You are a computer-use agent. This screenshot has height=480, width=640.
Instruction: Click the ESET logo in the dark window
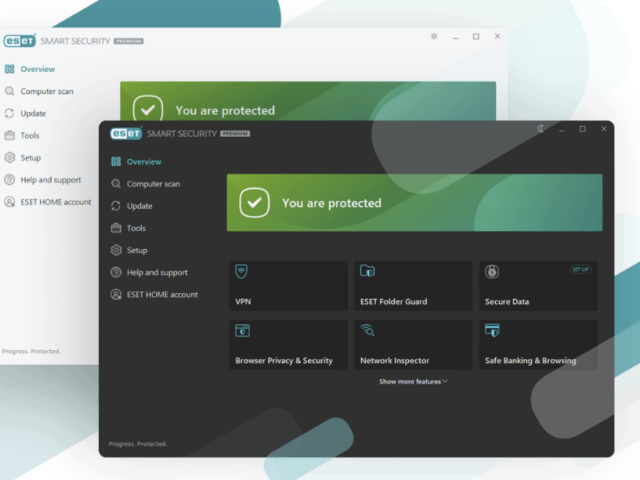[x=126, y=133]
